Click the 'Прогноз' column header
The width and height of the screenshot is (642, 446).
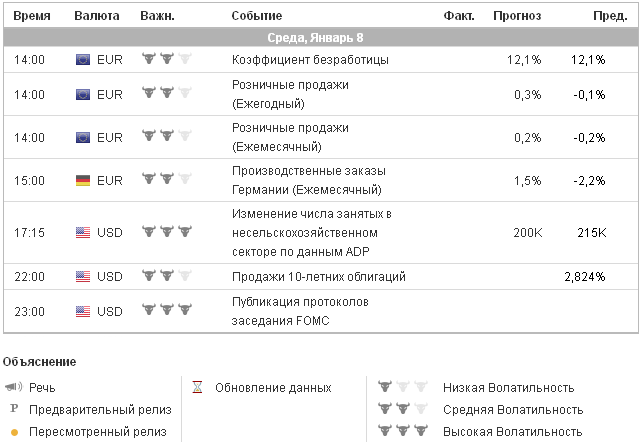click(517, 16)
